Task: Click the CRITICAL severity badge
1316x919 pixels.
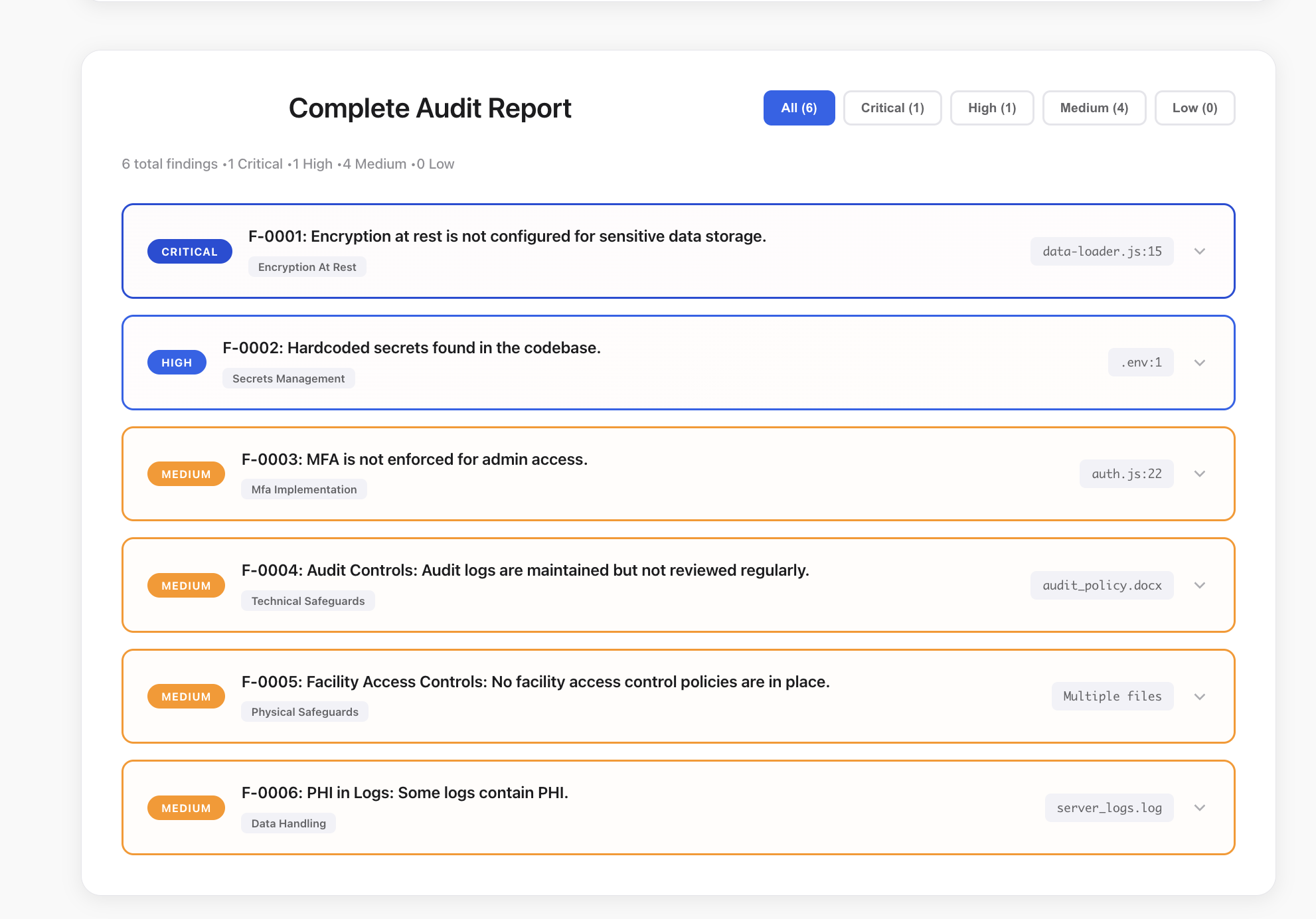Action: coord(189,252)
